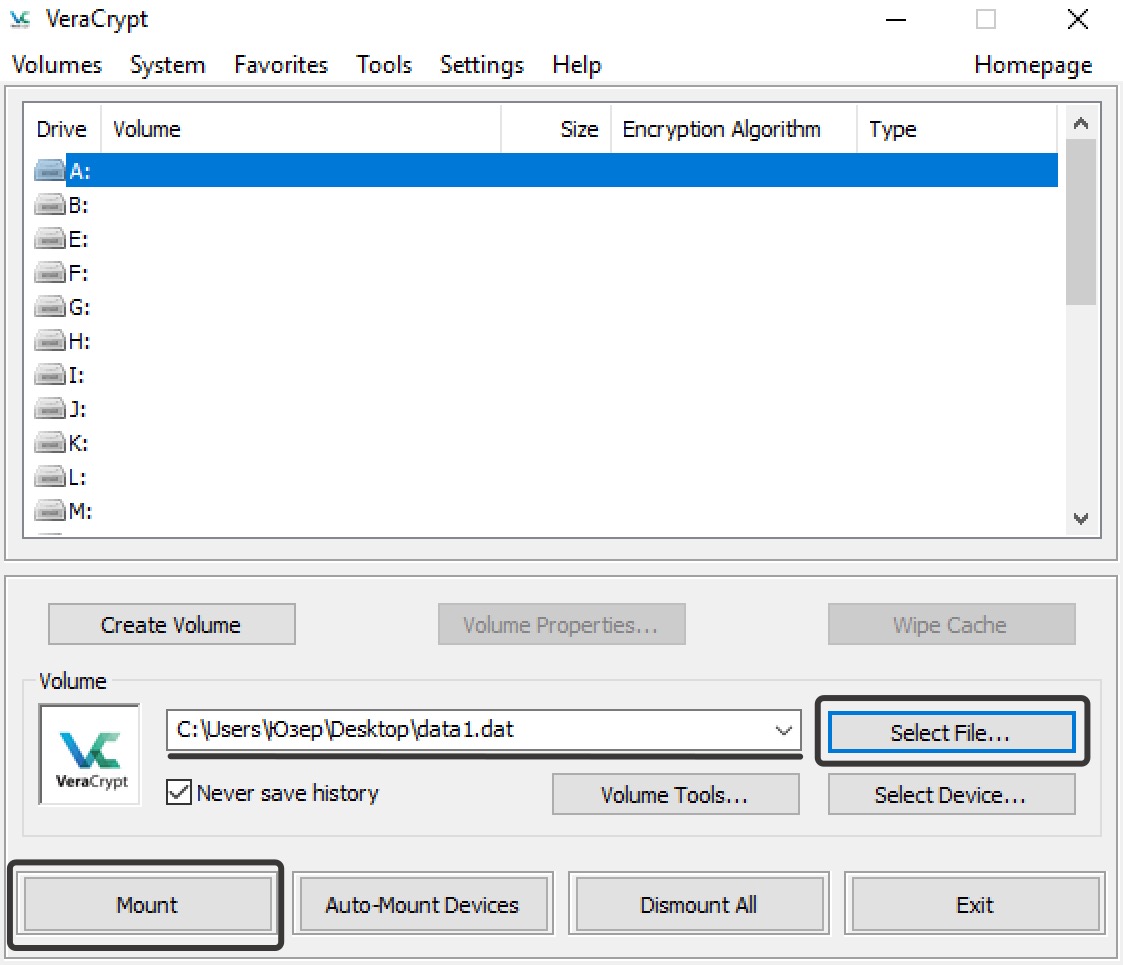Viewport: 1123px width, 965px height.
Task: Click the Create Volume button
Action: (x=171, y=625)
